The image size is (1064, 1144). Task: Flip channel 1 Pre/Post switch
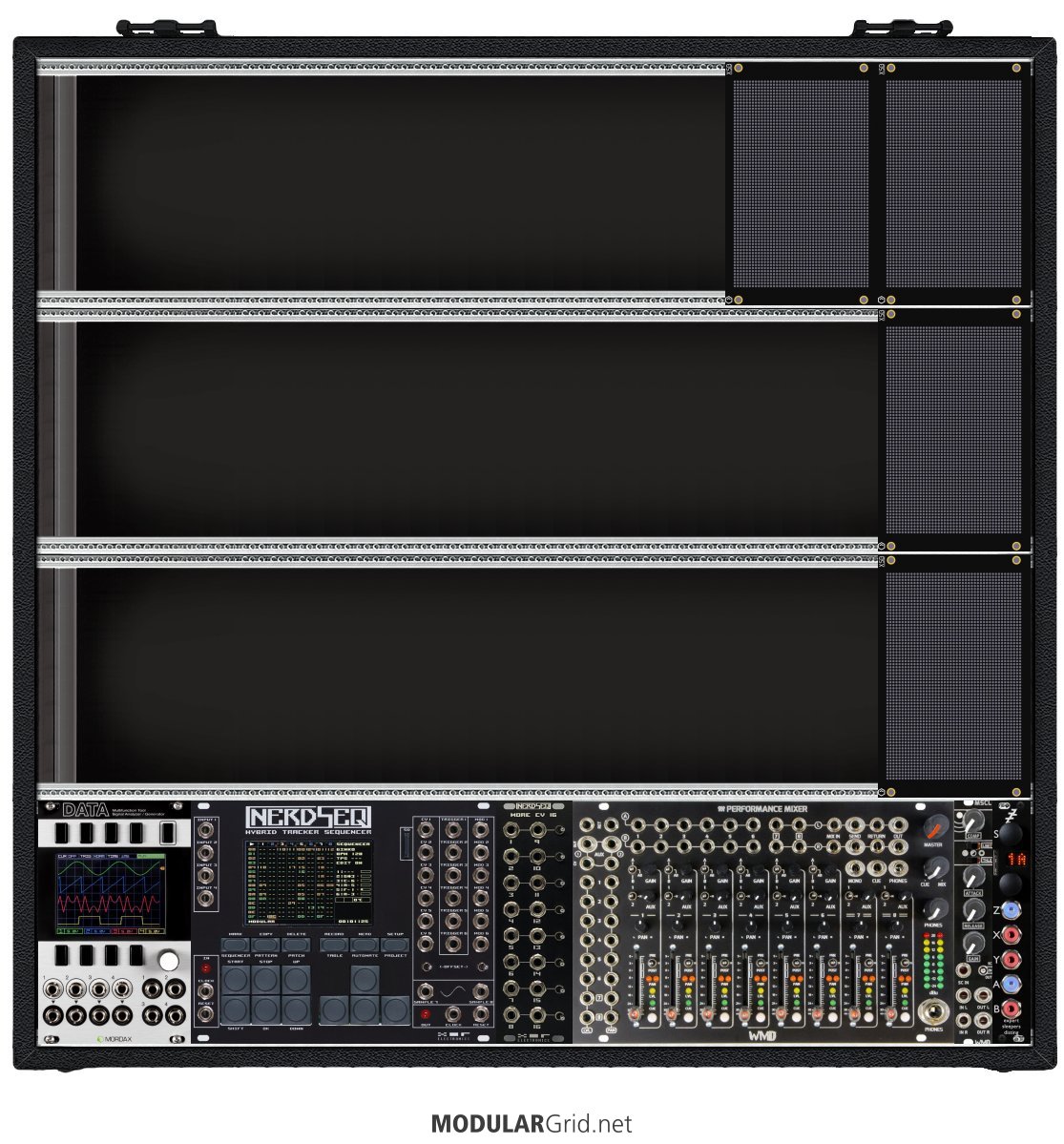pyautogui.click(x=651, y=963)
